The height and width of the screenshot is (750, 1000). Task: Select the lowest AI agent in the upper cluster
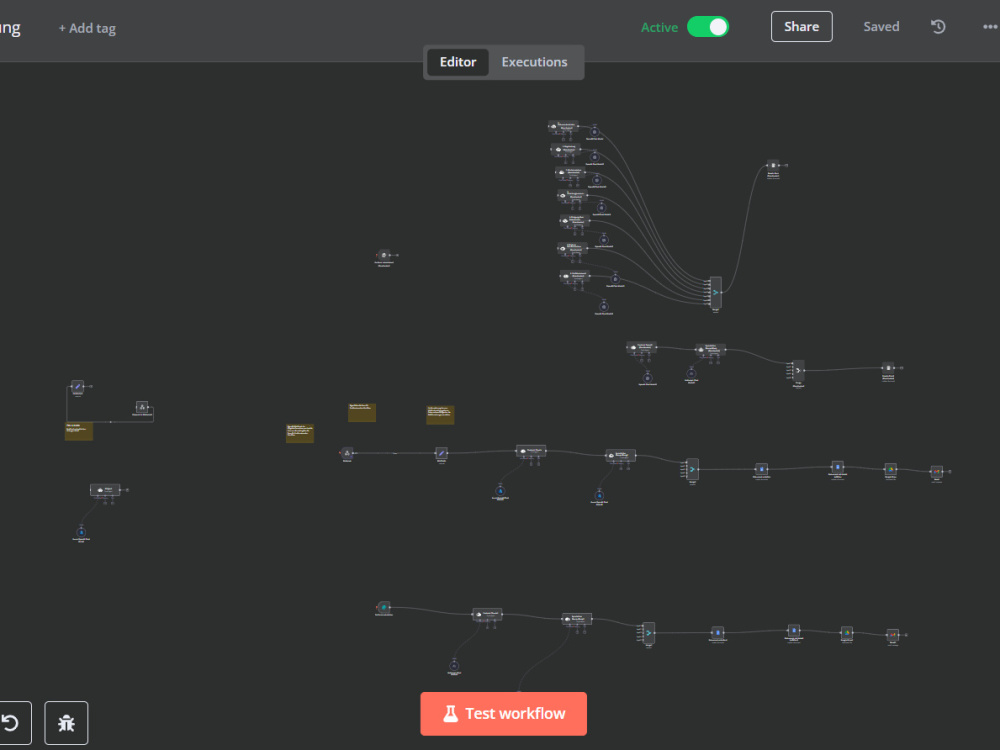[575, 276]
